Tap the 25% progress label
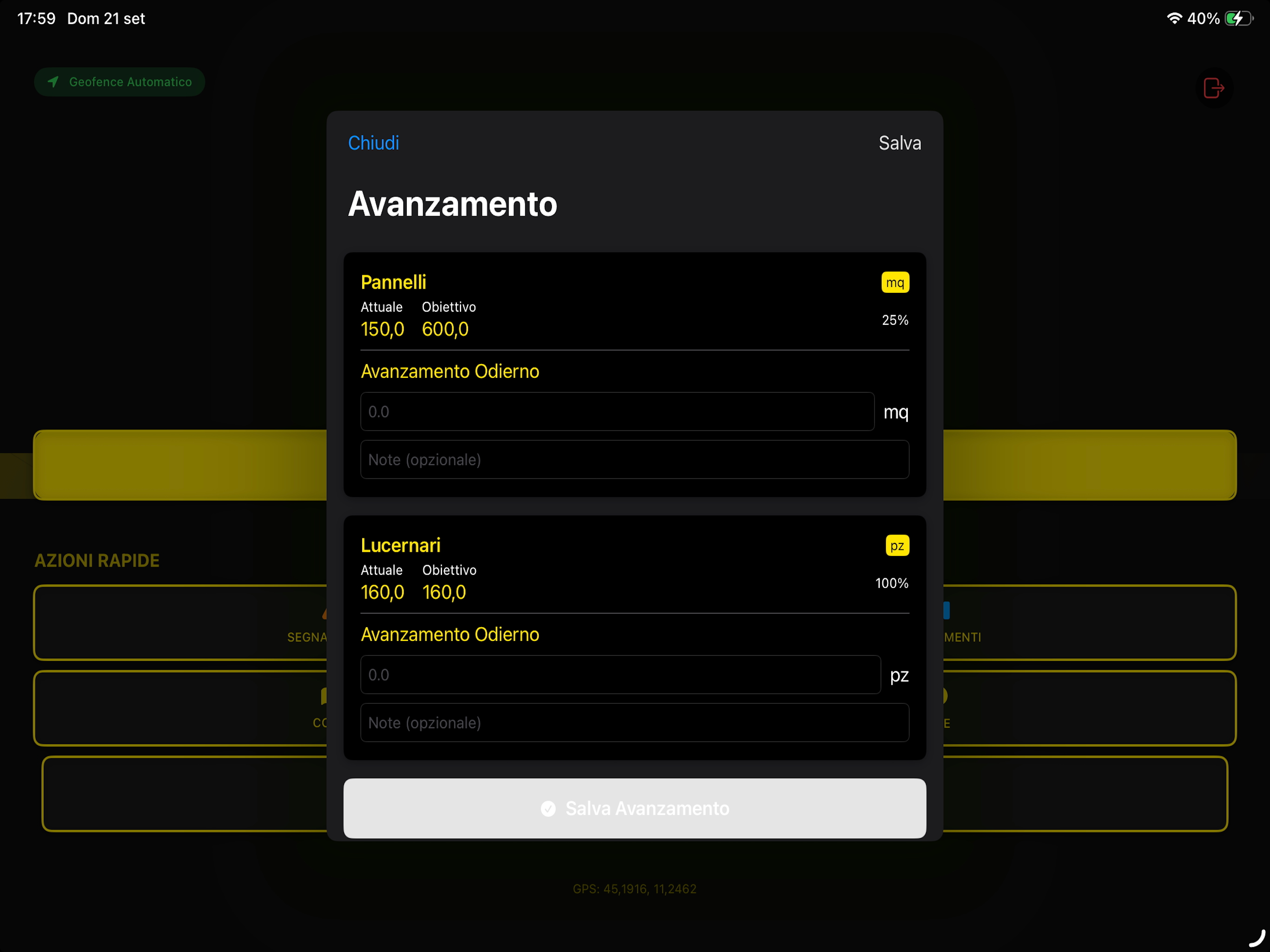The height and width of the screenshot is (952, 1270). (x=894, y=320)
